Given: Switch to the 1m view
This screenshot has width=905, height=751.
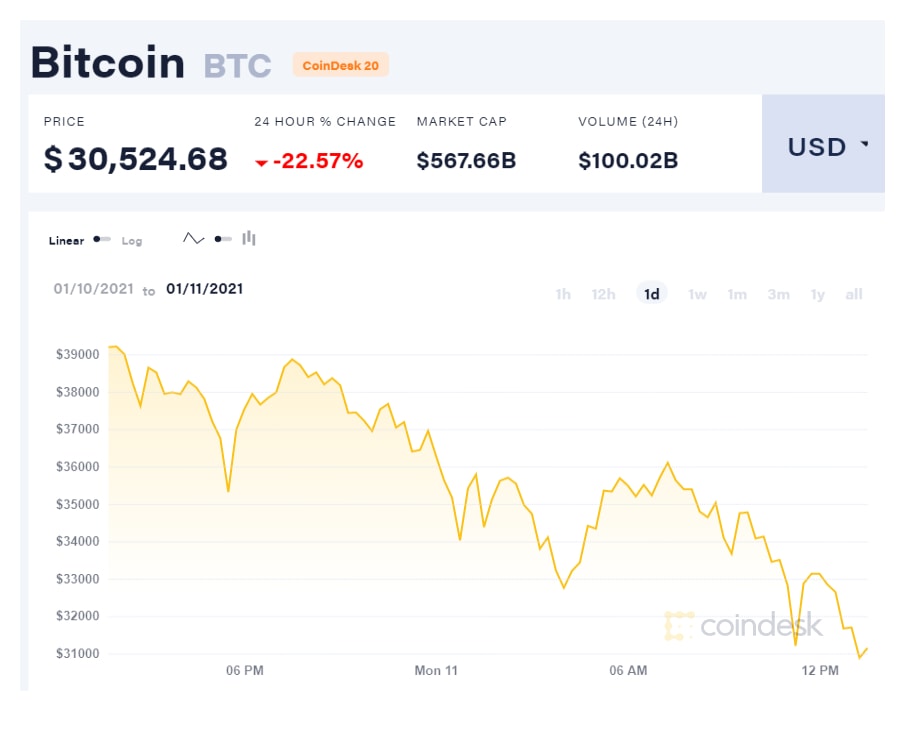Looking at the screenshot, I should [x=737, y=294].
